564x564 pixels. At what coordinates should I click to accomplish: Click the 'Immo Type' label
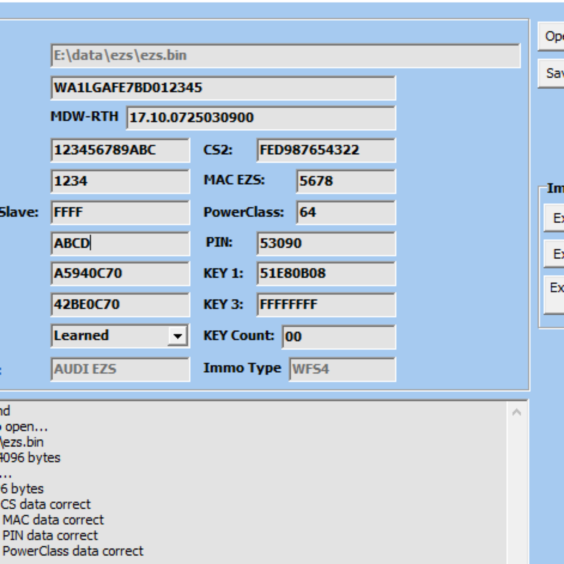pos(242,368)
